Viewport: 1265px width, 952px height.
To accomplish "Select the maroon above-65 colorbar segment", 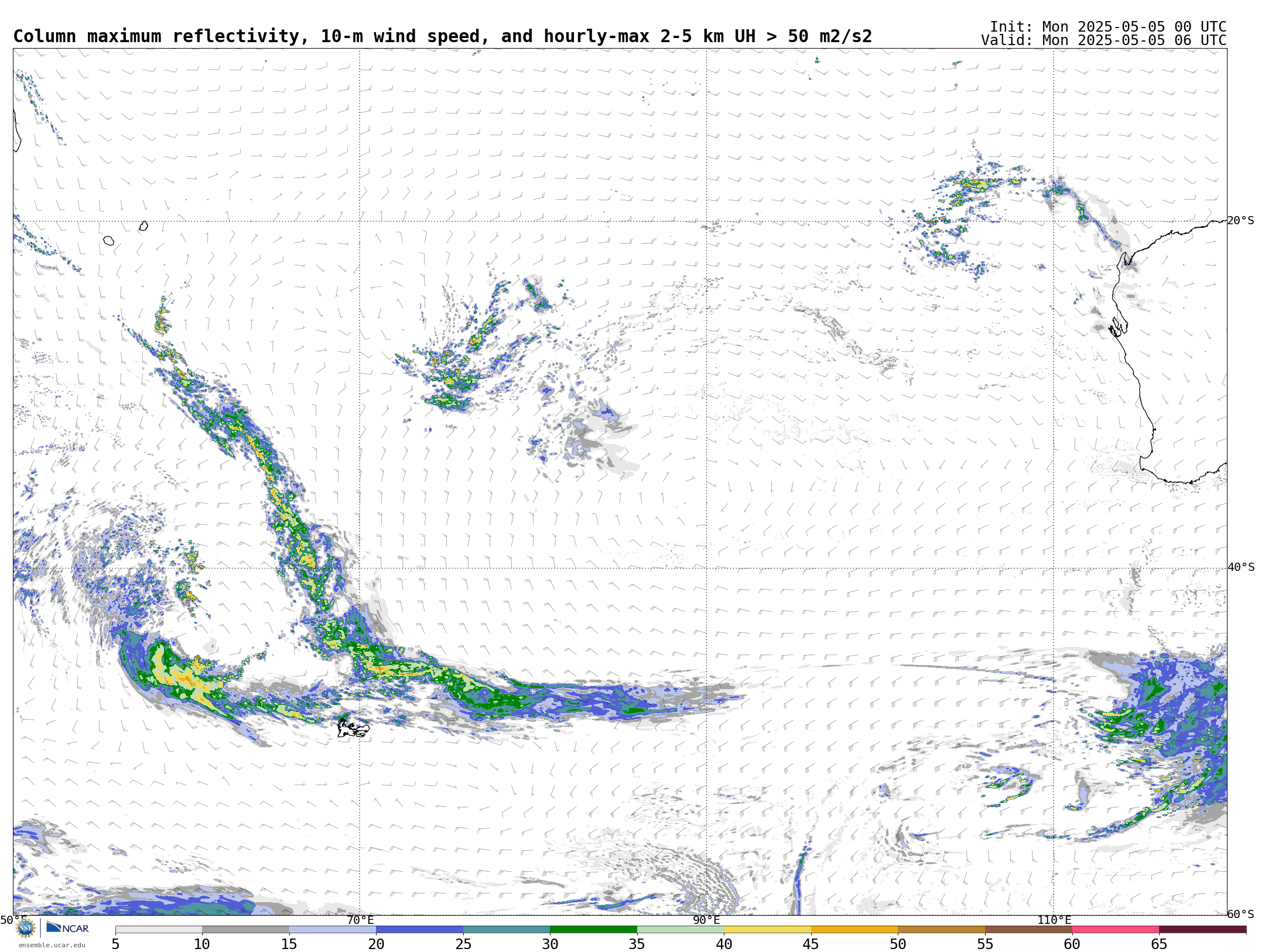I will [1202, 930].
